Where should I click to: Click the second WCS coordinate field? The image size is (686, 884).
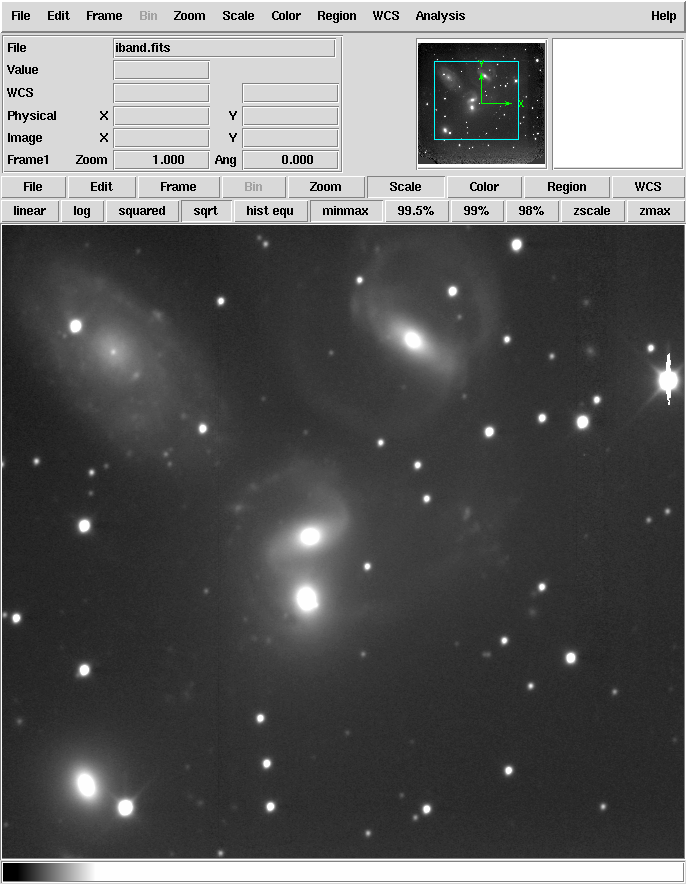coord(290,92)
